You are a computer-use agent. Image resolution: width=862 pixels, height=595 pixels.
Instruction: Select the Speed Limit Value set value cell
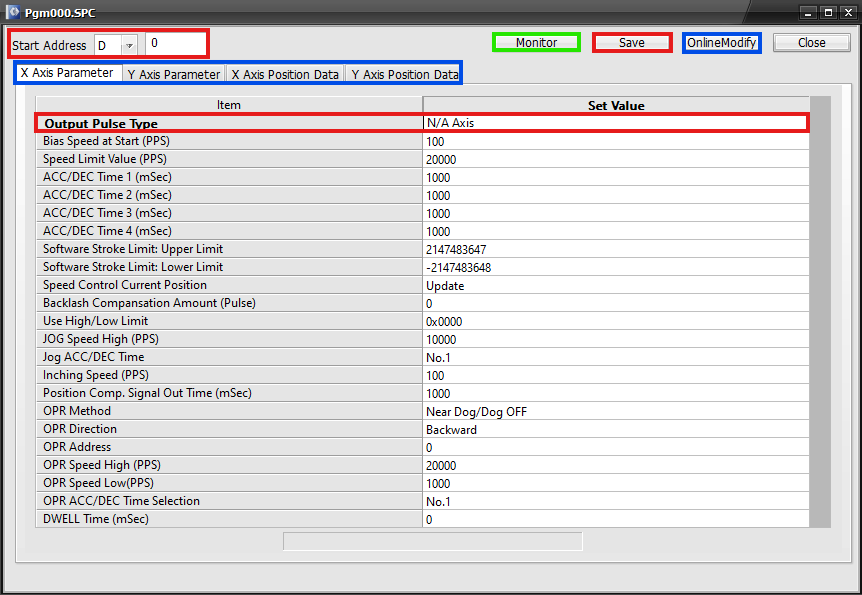click(x=615, y=159)
